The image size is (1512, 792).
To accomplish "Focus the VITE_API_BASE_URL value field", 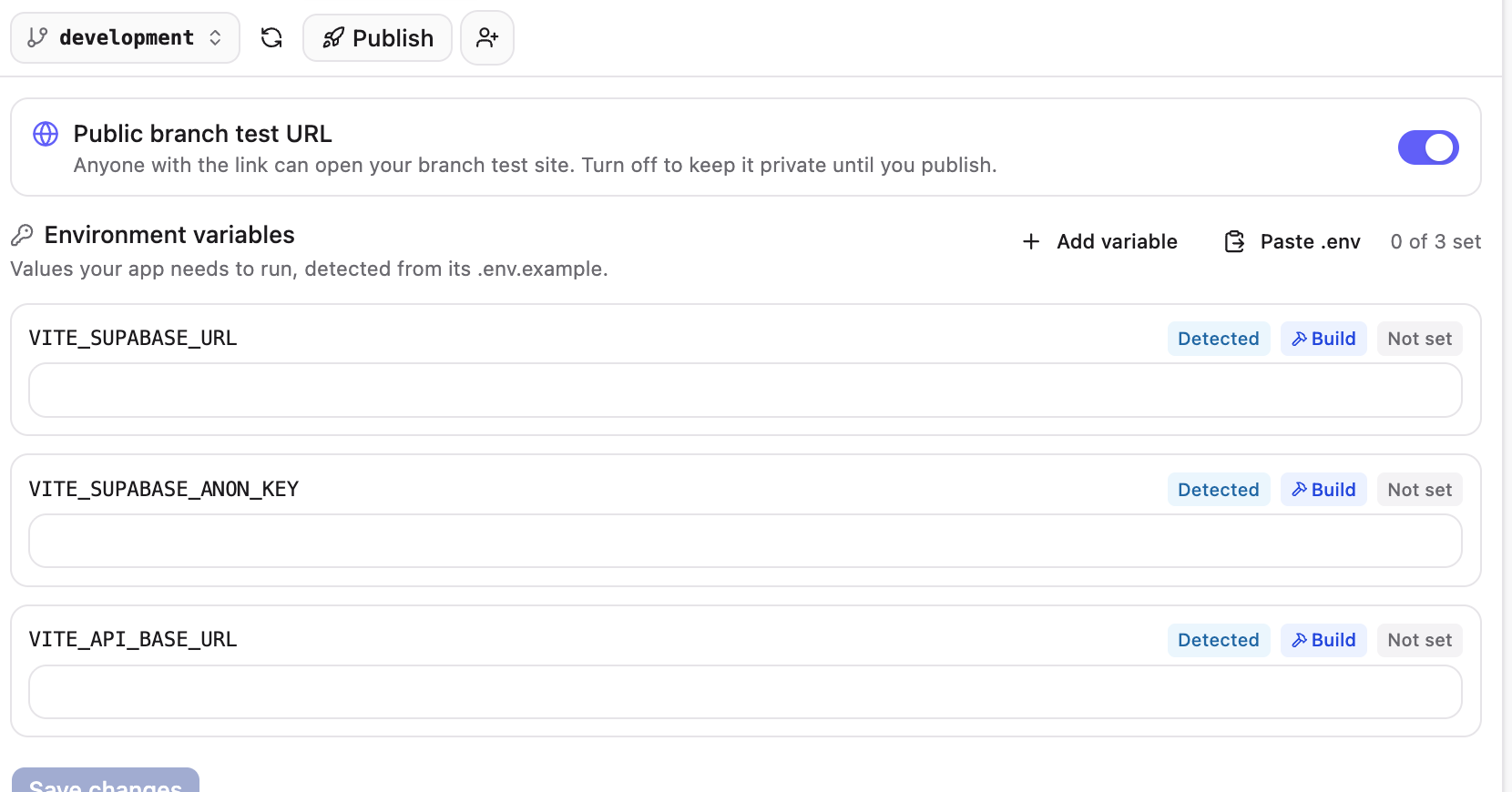I will click(745, 692).
